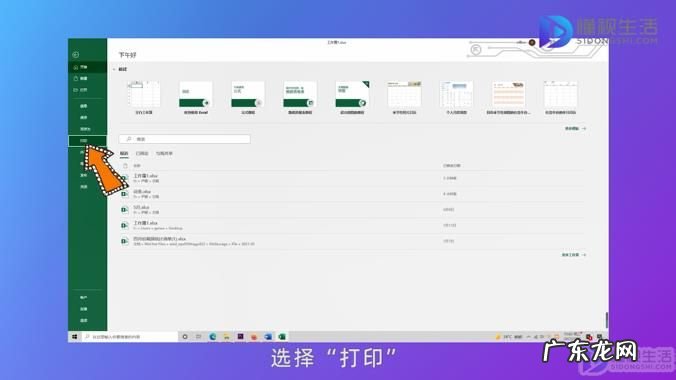Open the first 工作簿1.xlsx in recent list
Screen dimensions: 676x380
tap(352, 178)
